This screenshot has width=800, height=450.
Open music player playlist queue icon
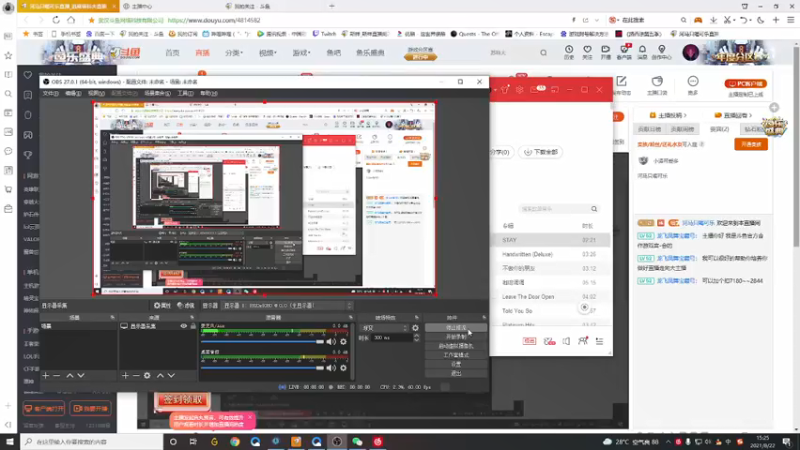click(599, 341)
